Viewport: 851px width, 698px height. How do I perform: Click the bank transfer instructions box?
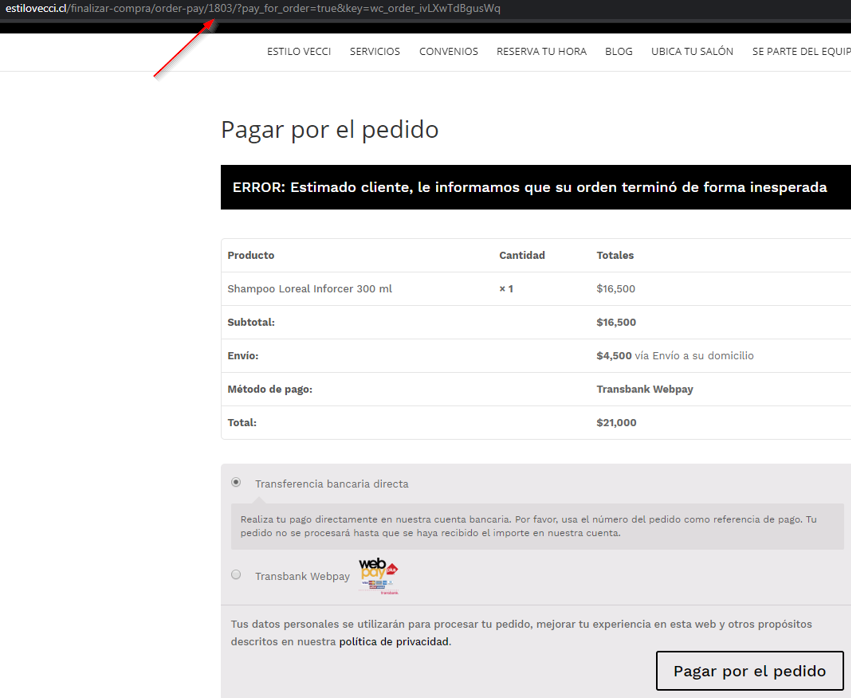point(537,526)
